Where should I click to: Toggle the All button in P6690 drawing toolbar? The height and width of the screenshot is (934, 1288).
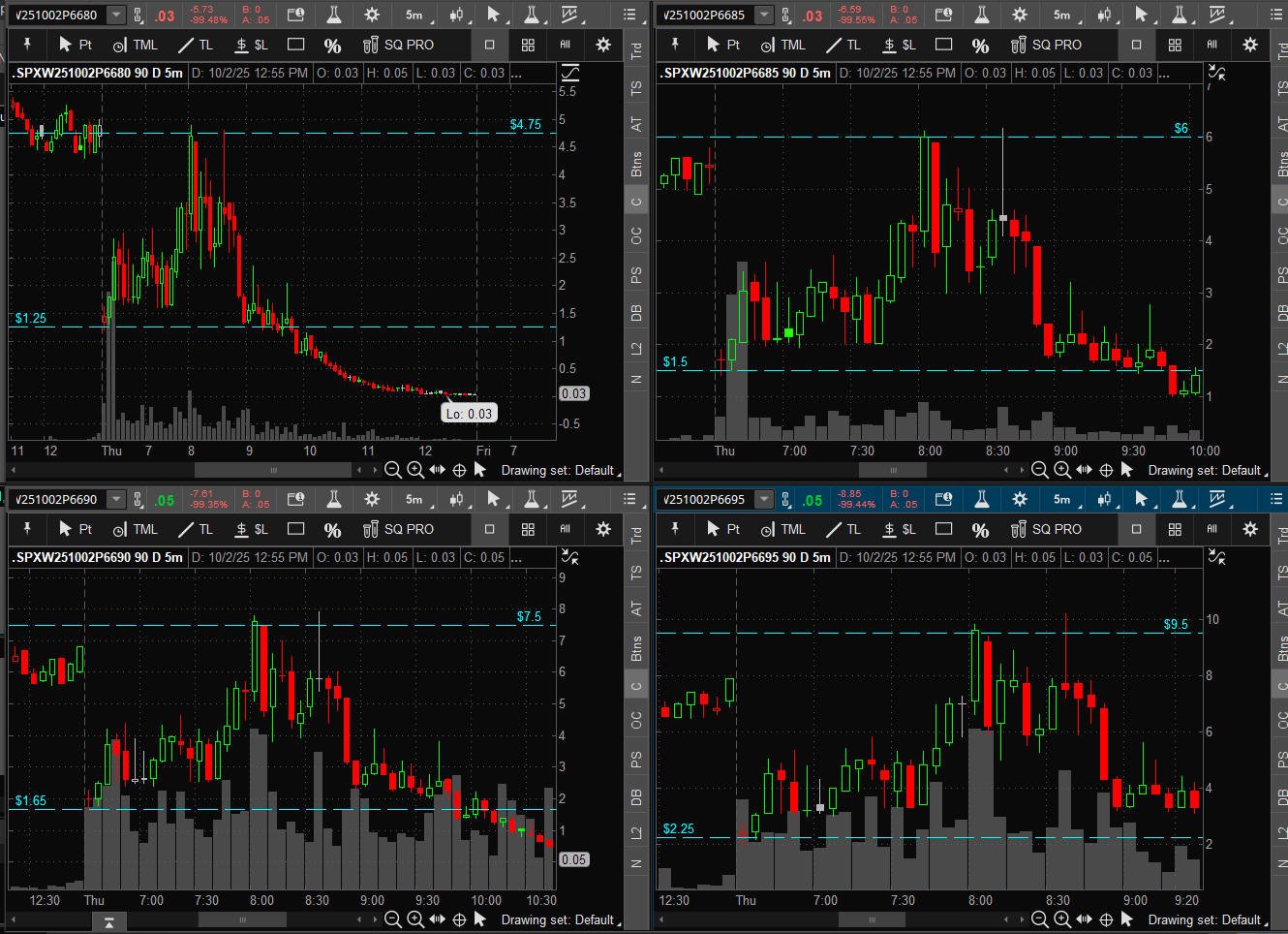566,529
